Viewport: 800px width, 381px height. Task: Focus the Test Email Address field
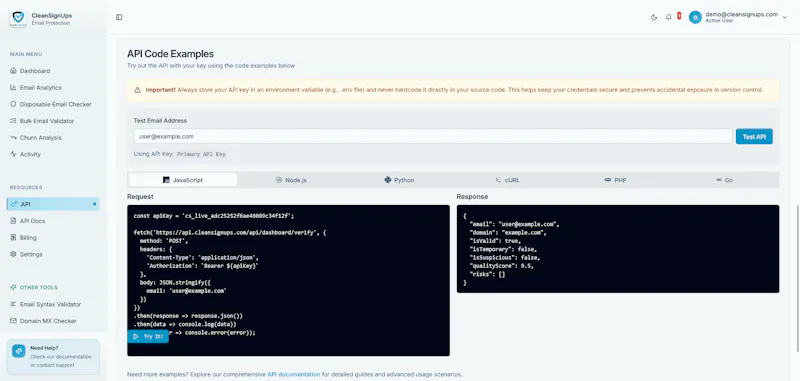click(433, 137)
